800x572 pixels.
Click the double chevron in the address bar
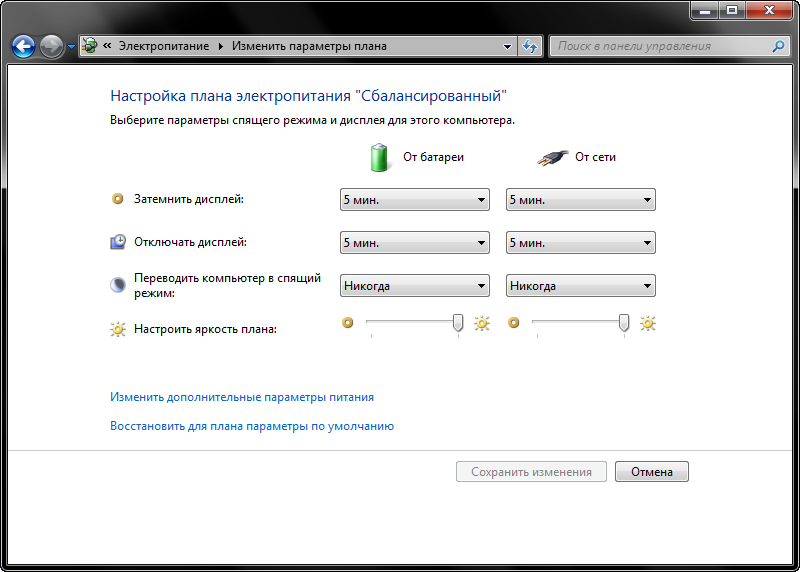(107, 46)
